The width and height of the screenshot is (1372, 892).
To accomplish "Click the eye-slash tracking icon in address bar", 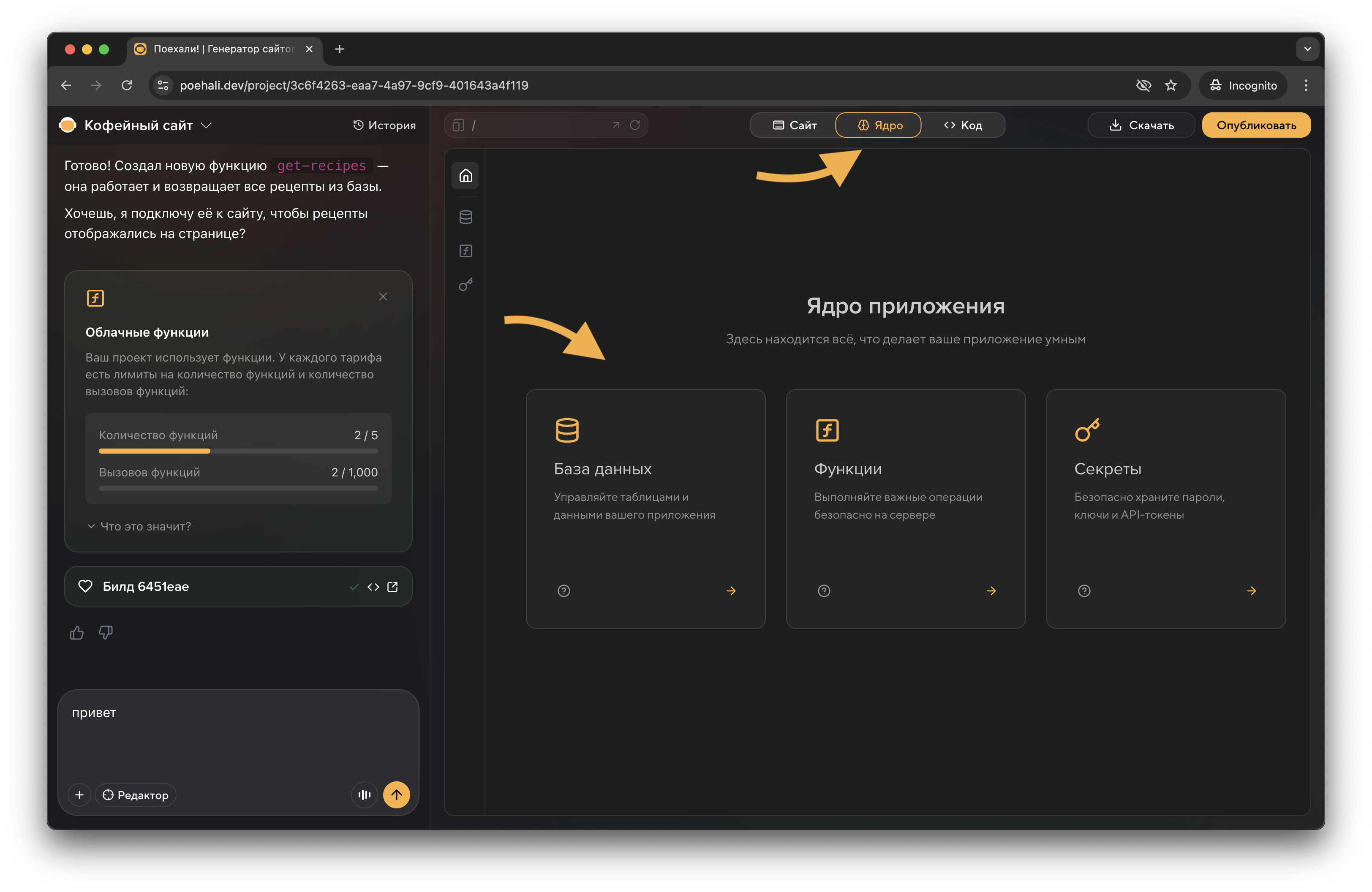I will click(1143, 85).
